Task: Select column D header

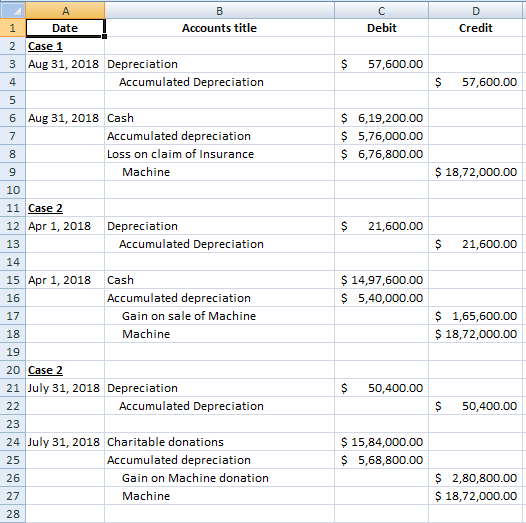Action: pos(475,10)
